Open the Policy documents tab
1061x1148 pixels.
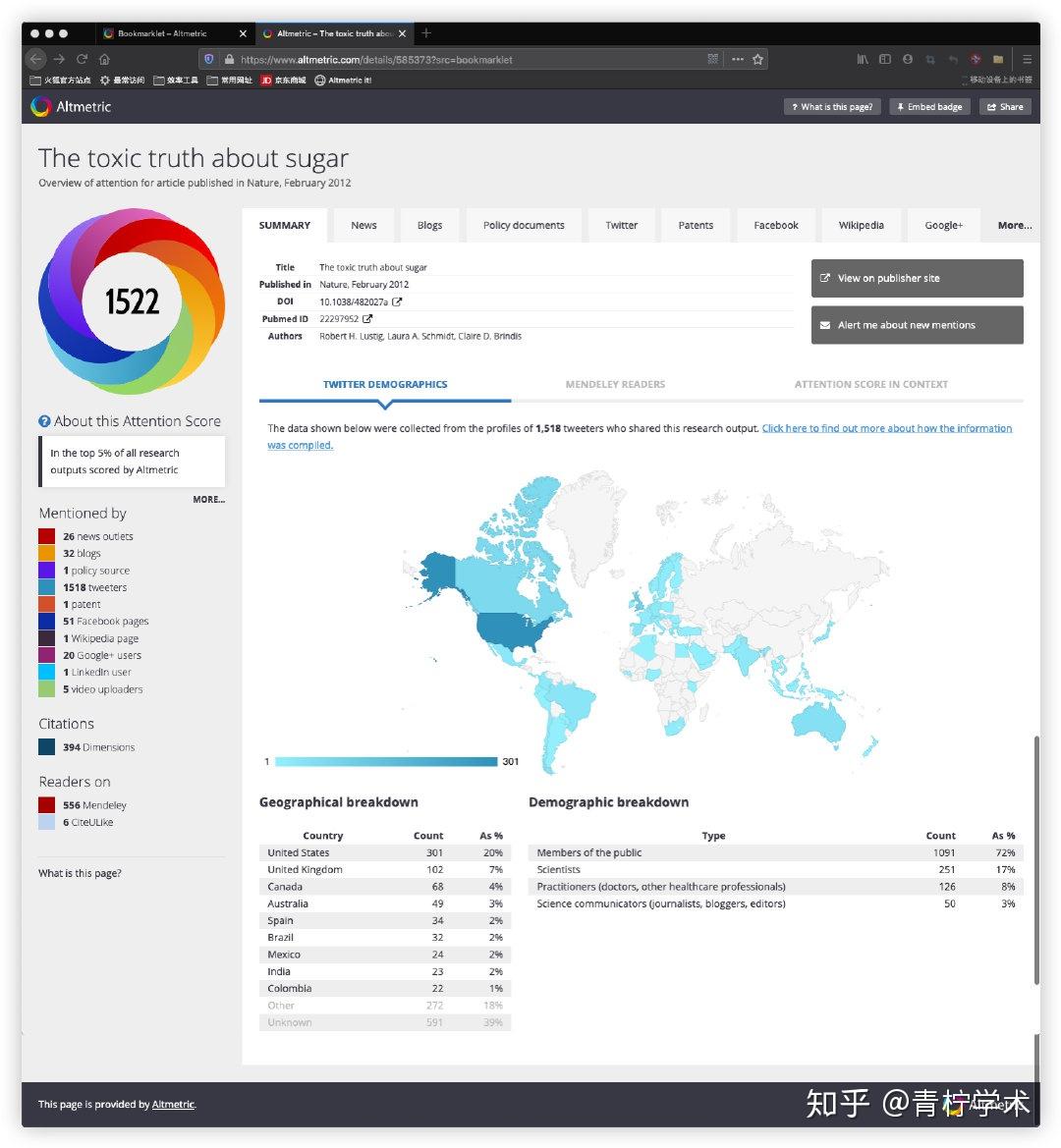523,225
